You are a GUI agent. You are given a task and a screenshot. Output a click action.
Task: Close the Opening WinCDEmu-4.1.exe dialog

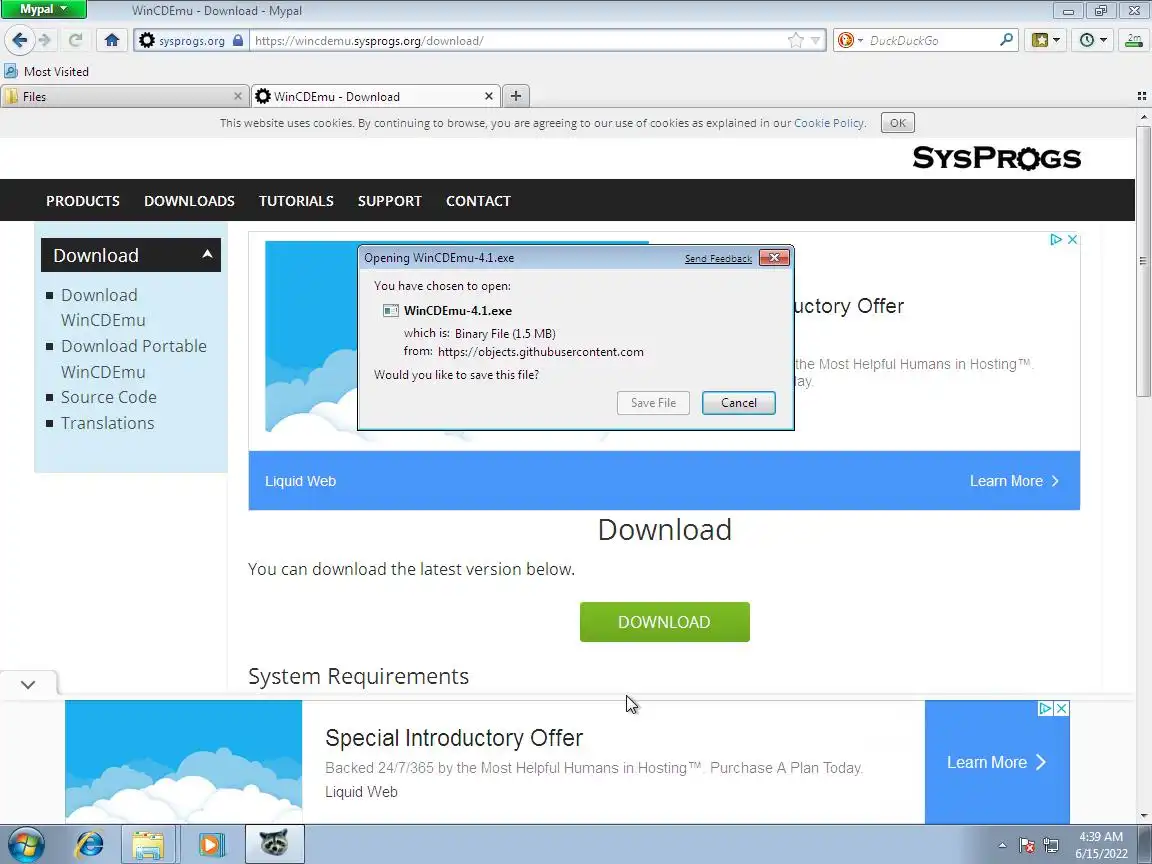pyautogui.click(x=774, y=257)
